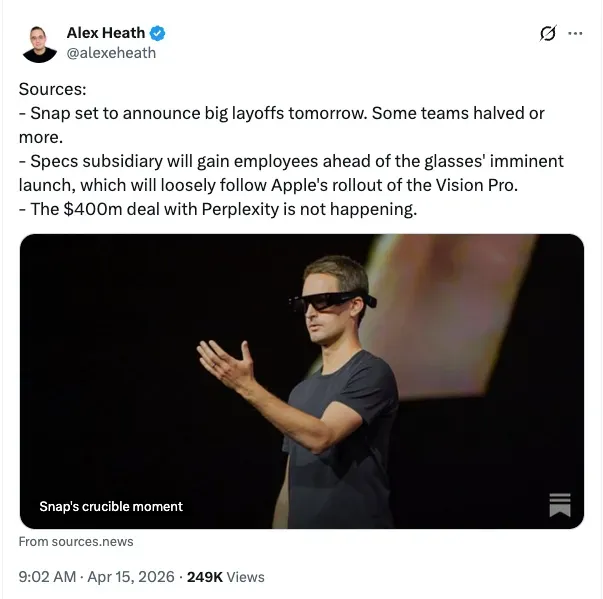The image size is (603, 599).
Task: Open the Grok slashed-circle icon
Action: (548, 33)
